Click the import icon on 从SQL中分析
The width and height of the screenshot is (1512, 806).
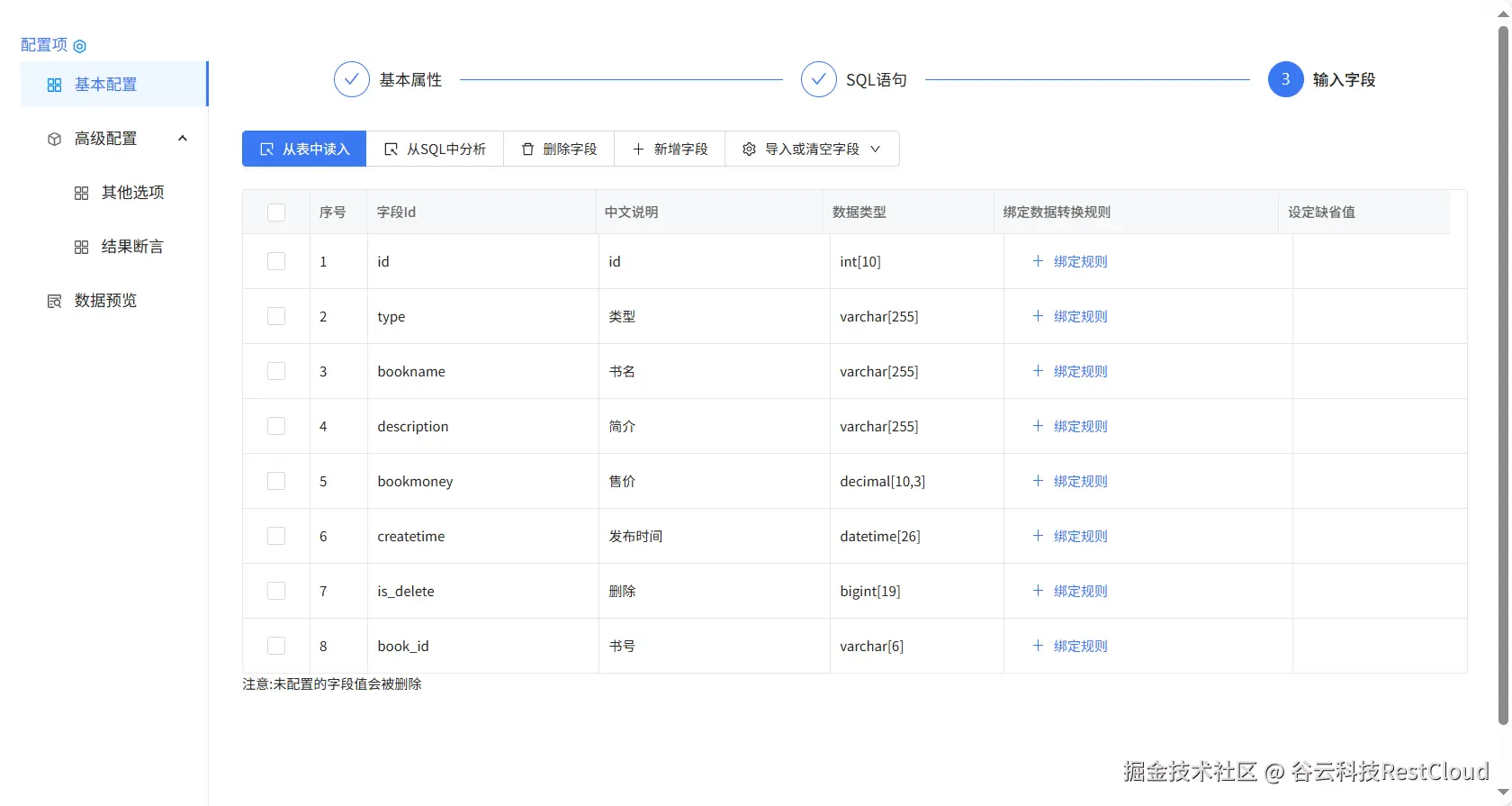point(391,149)
